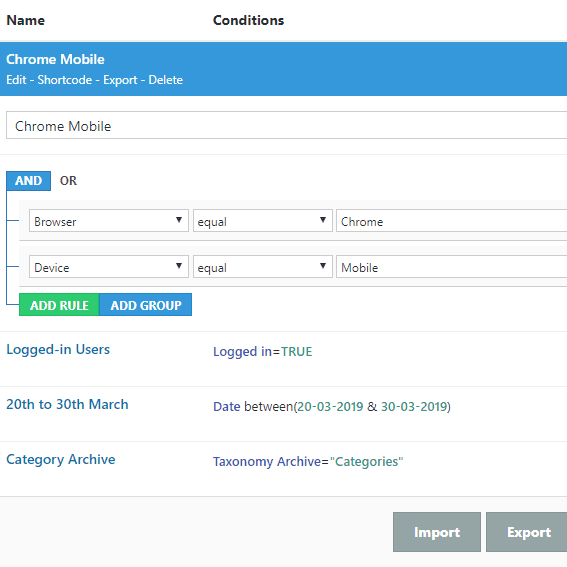
Task: Click the Delete link under Chrome Mobile
Action: pyautogui.click(x=166, y=80)
